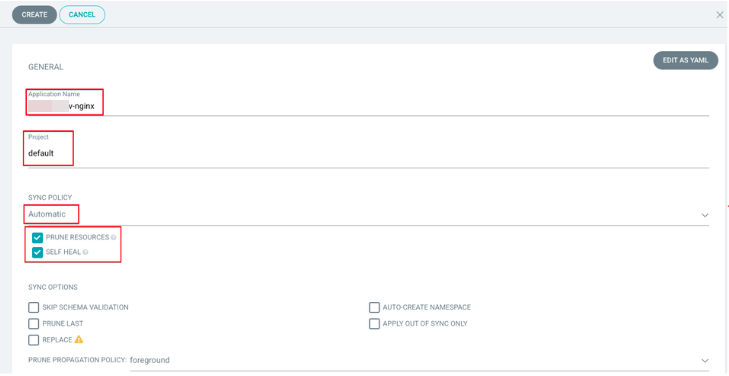Click the SYNC OPTIONS heading text

[53, 287]
